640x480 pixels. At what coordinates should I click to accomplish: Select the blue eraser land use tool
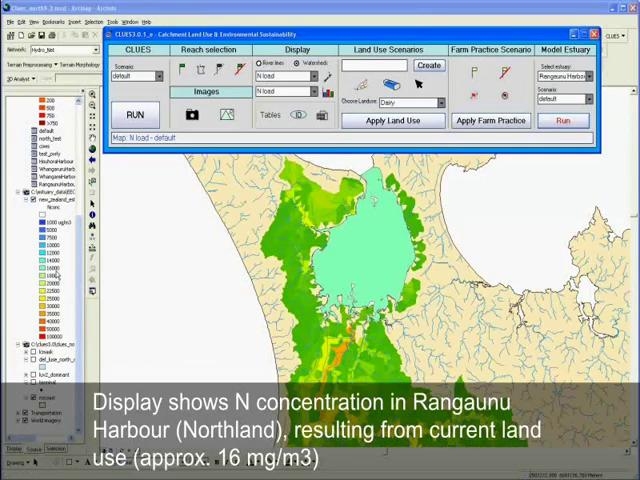click(391, 85)
